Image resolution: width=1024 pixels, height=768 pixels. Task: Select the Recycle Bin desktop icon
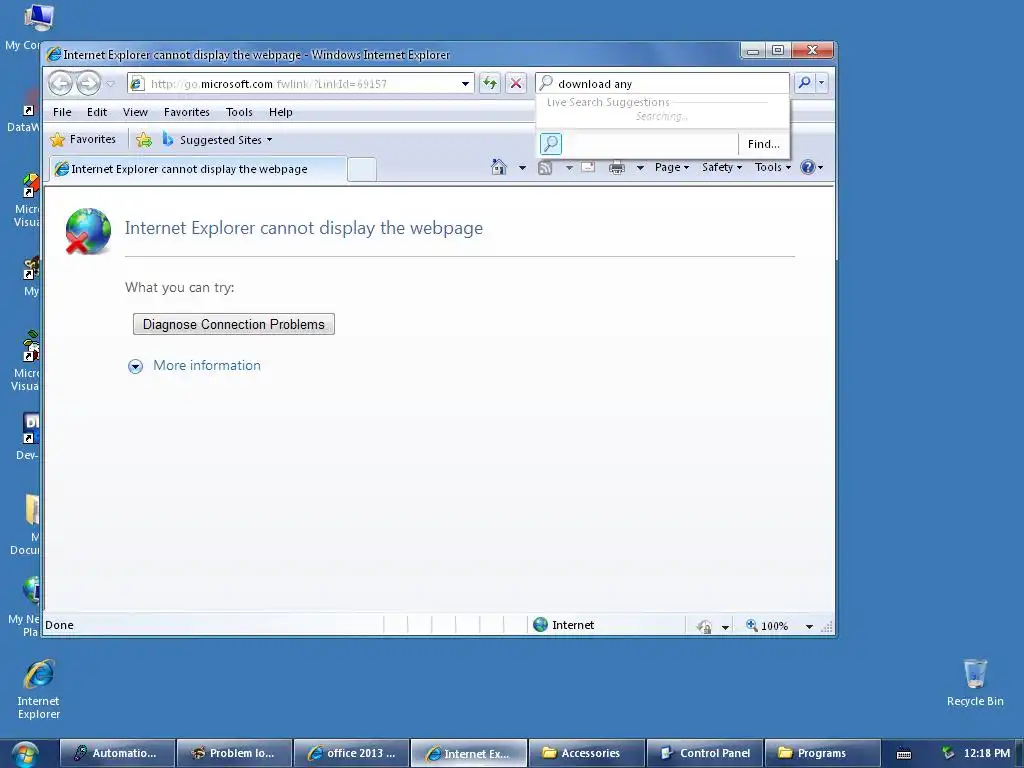tap(975, 682)
